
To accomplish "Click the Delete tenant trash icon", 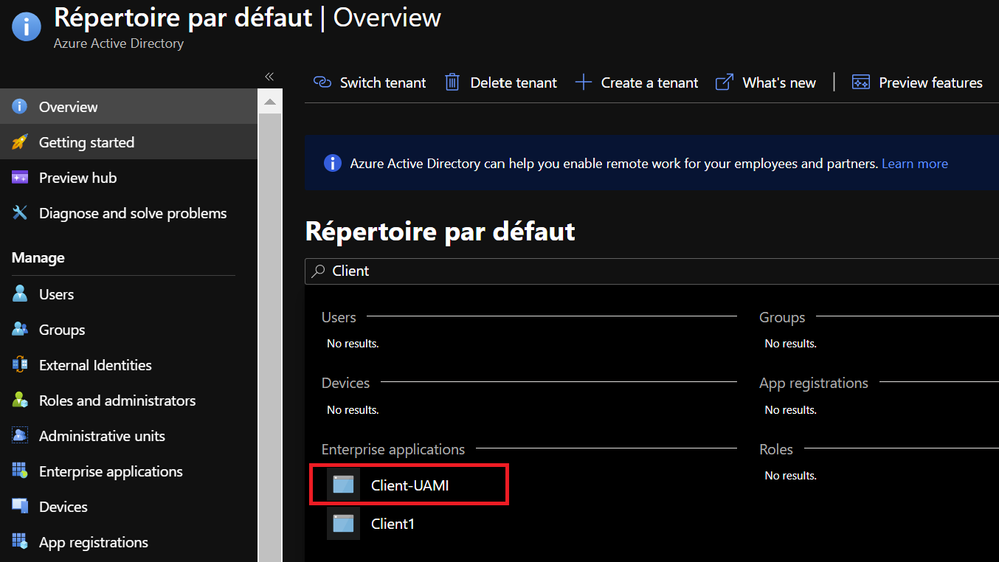I will point(452,82).
